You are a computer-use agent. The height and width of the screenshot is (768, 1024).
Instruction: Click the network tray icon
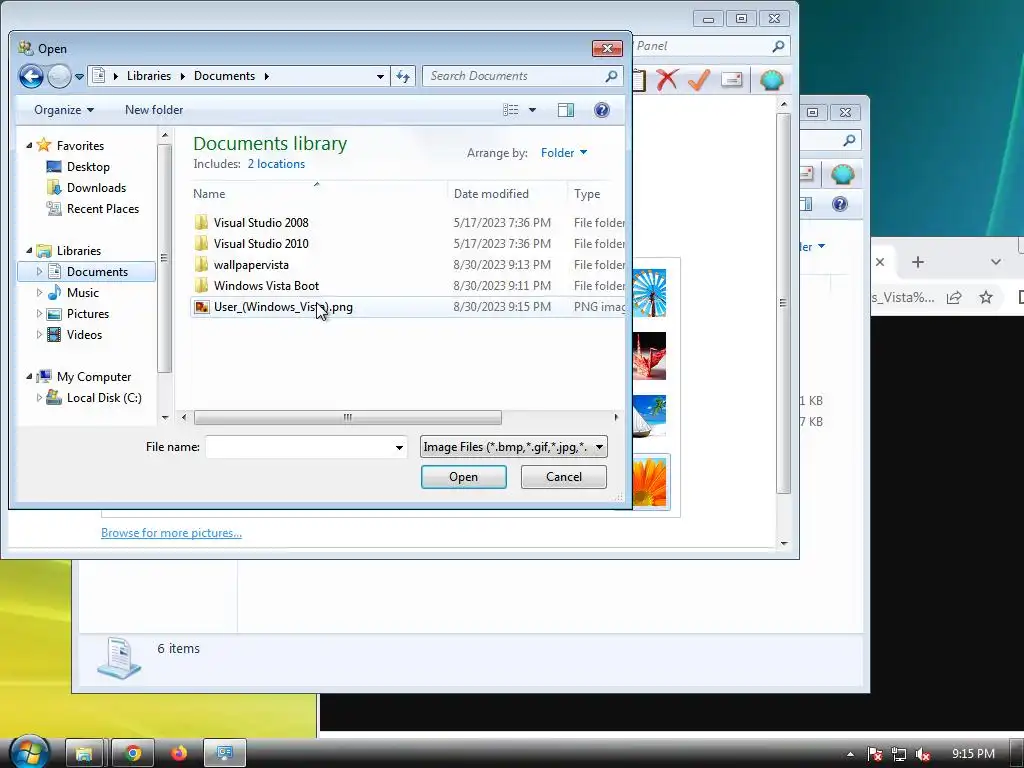tap(899, 754)
